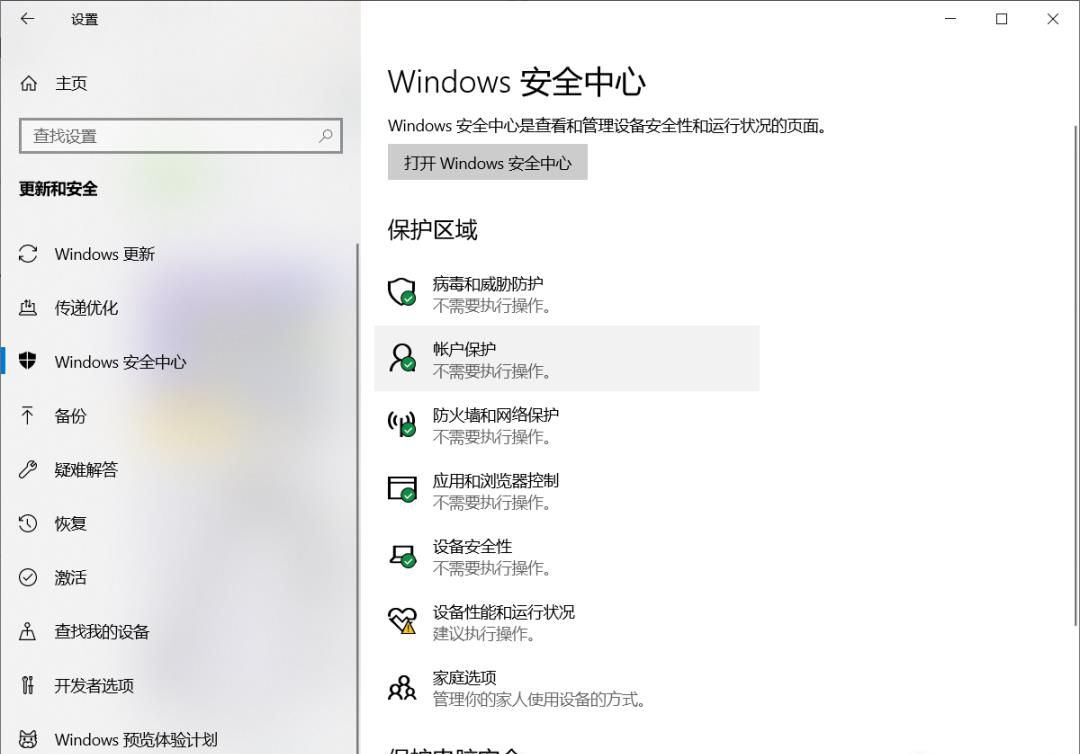This screenshot has height=754, width=1080.
Task: Click the 开发者选项 tools icon
Action: tap(28, 685)
